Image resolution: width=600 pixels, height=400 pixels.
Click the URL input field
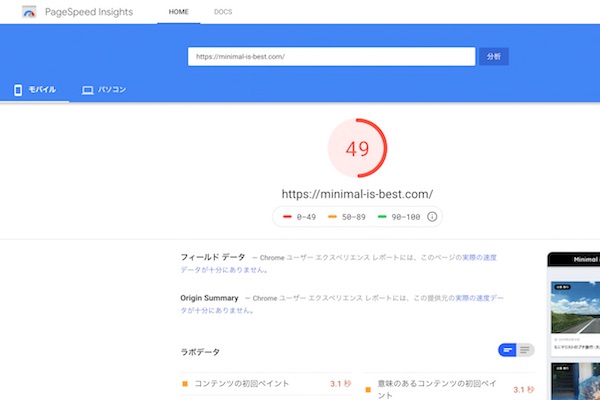(331, 57)
